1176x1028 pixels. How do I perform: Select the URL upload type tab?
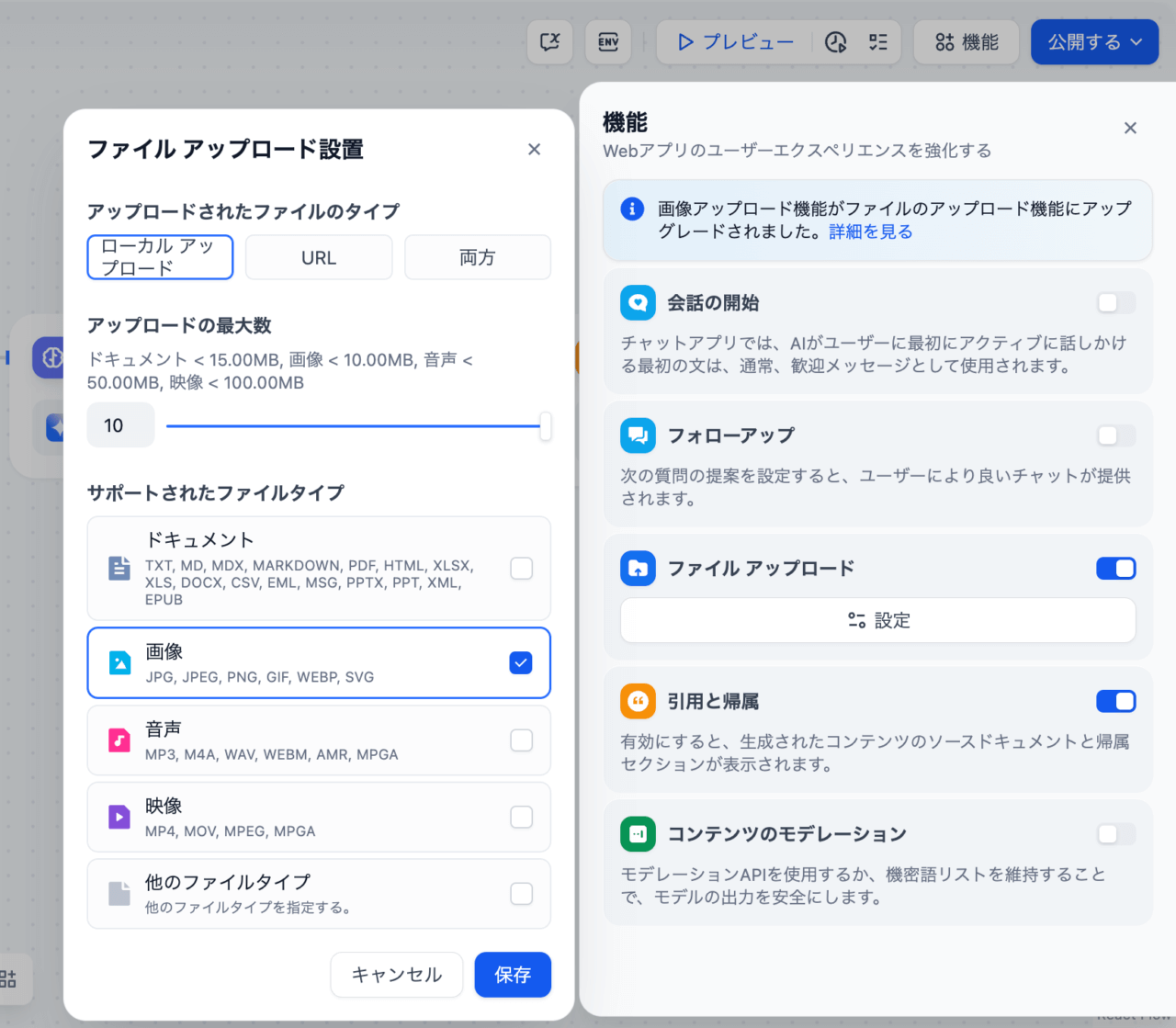pos(319,258)
